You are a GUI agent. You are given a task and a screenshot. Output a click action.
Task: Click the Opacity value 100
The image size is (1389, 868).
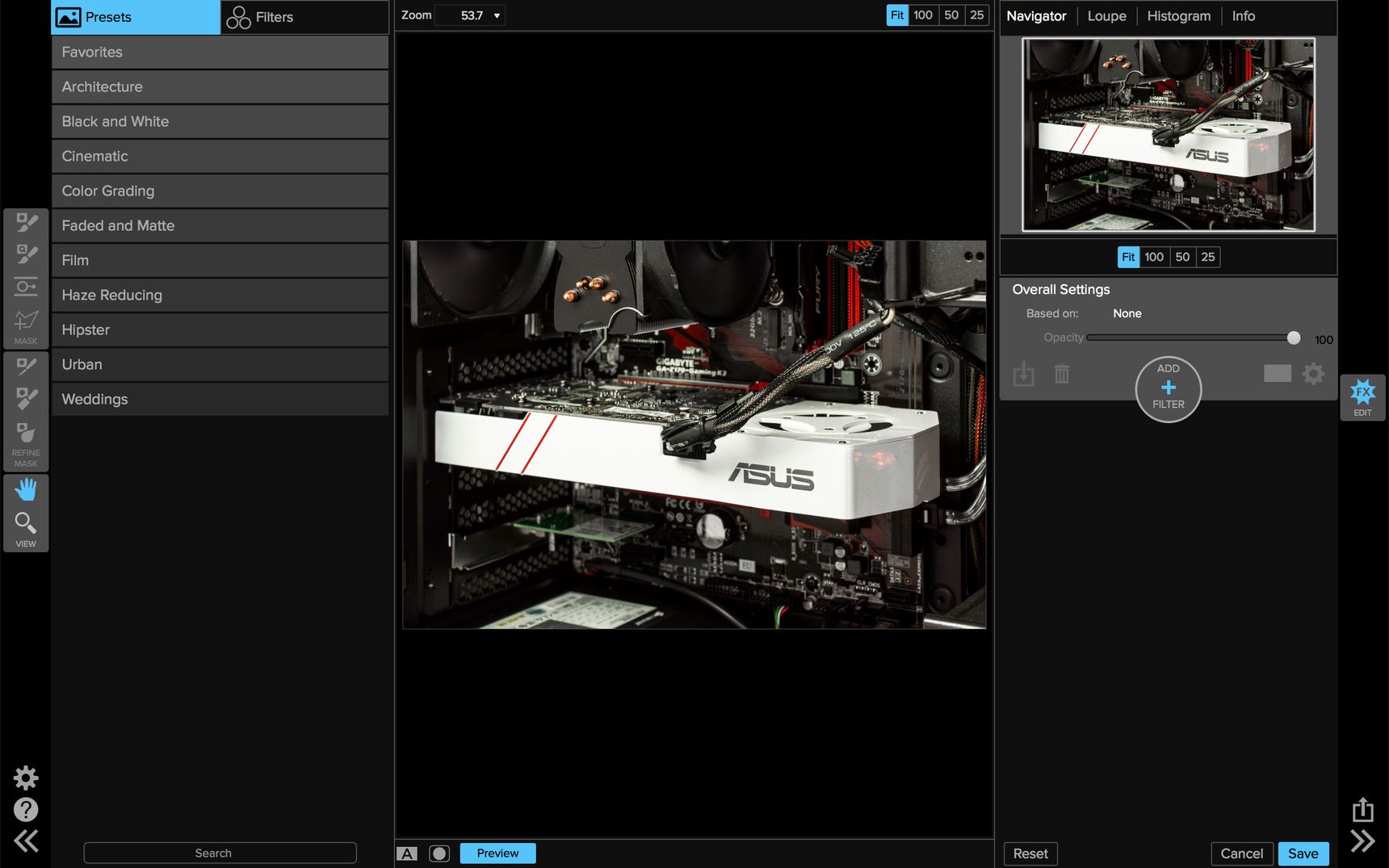point(1324,340)
